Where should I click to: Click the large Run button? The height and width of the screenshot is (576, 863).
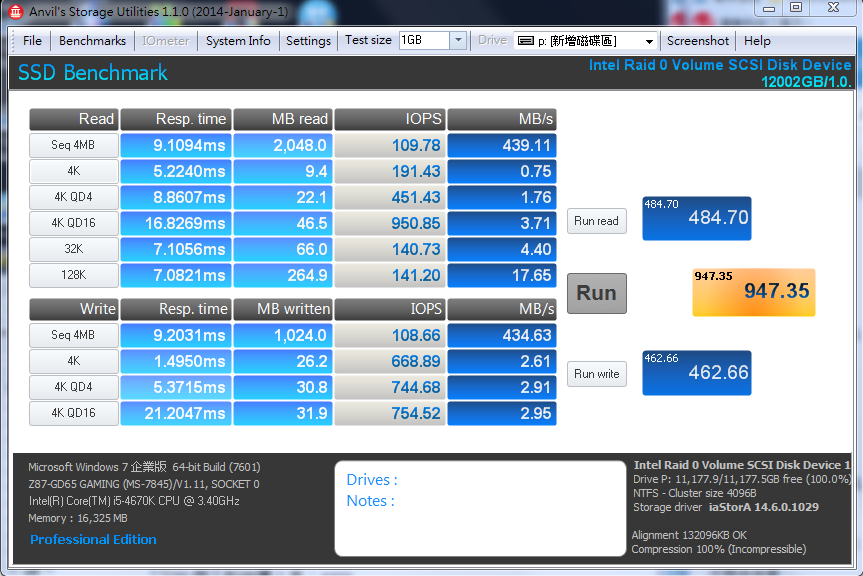(x=597, y=293)
